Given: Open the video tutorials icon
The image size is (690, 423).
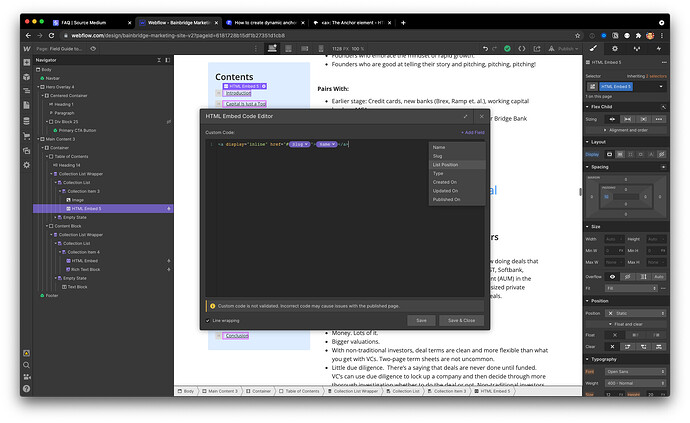Looking at the screenshot, I should click(26, 377).
